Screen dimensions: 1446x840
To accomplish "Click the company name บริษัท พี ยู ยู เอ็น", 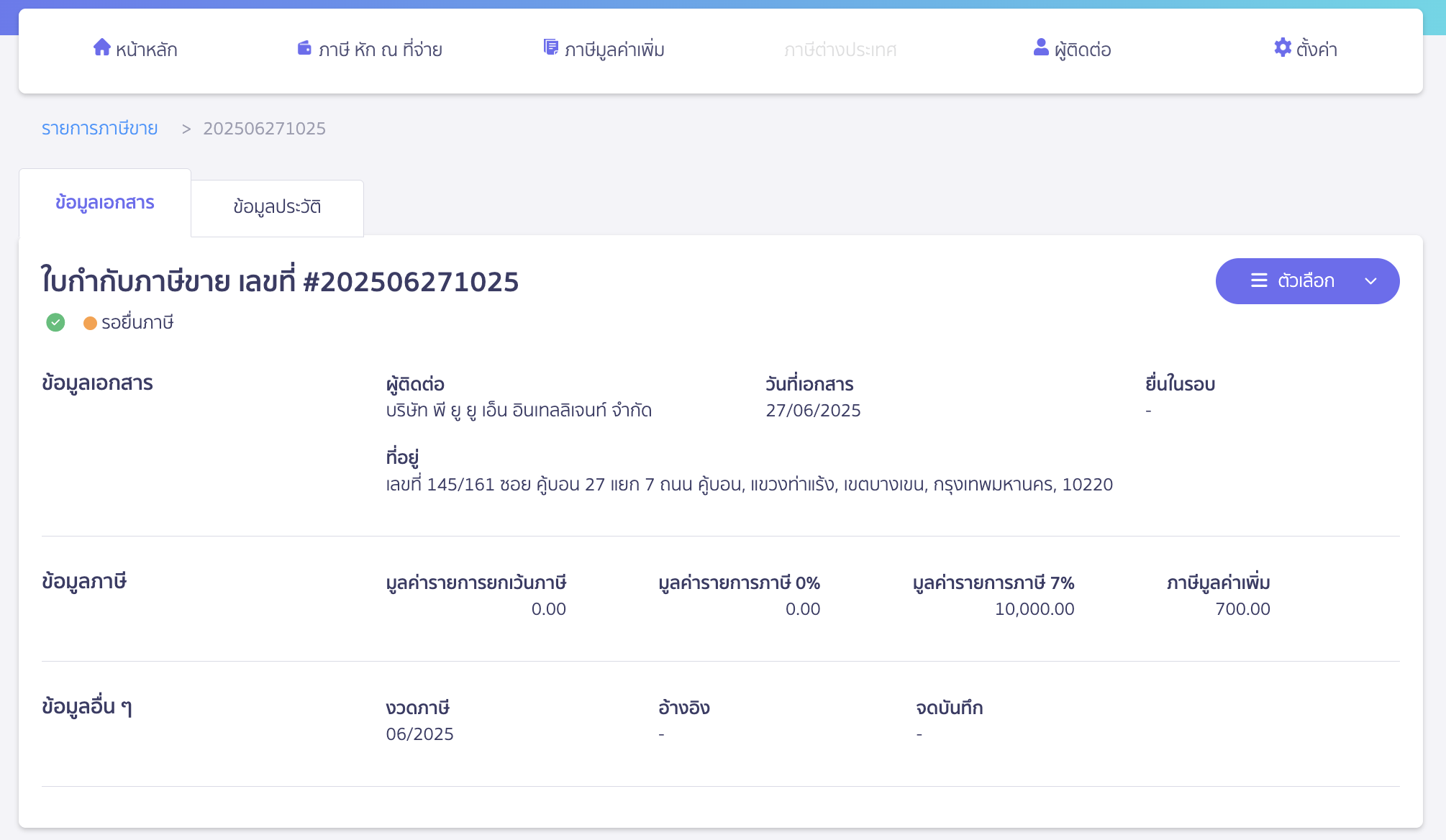I will [517, 410].
